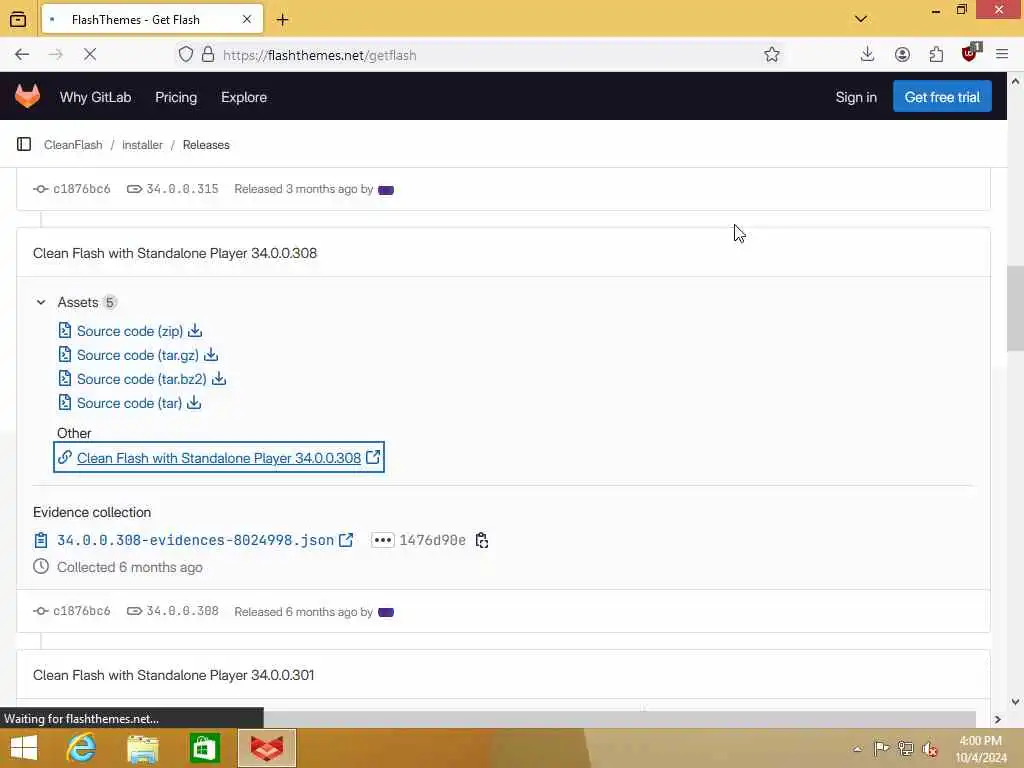Open external icon beside evidences json file
This screenshot has width=1024, height=768.
(346, 540)
